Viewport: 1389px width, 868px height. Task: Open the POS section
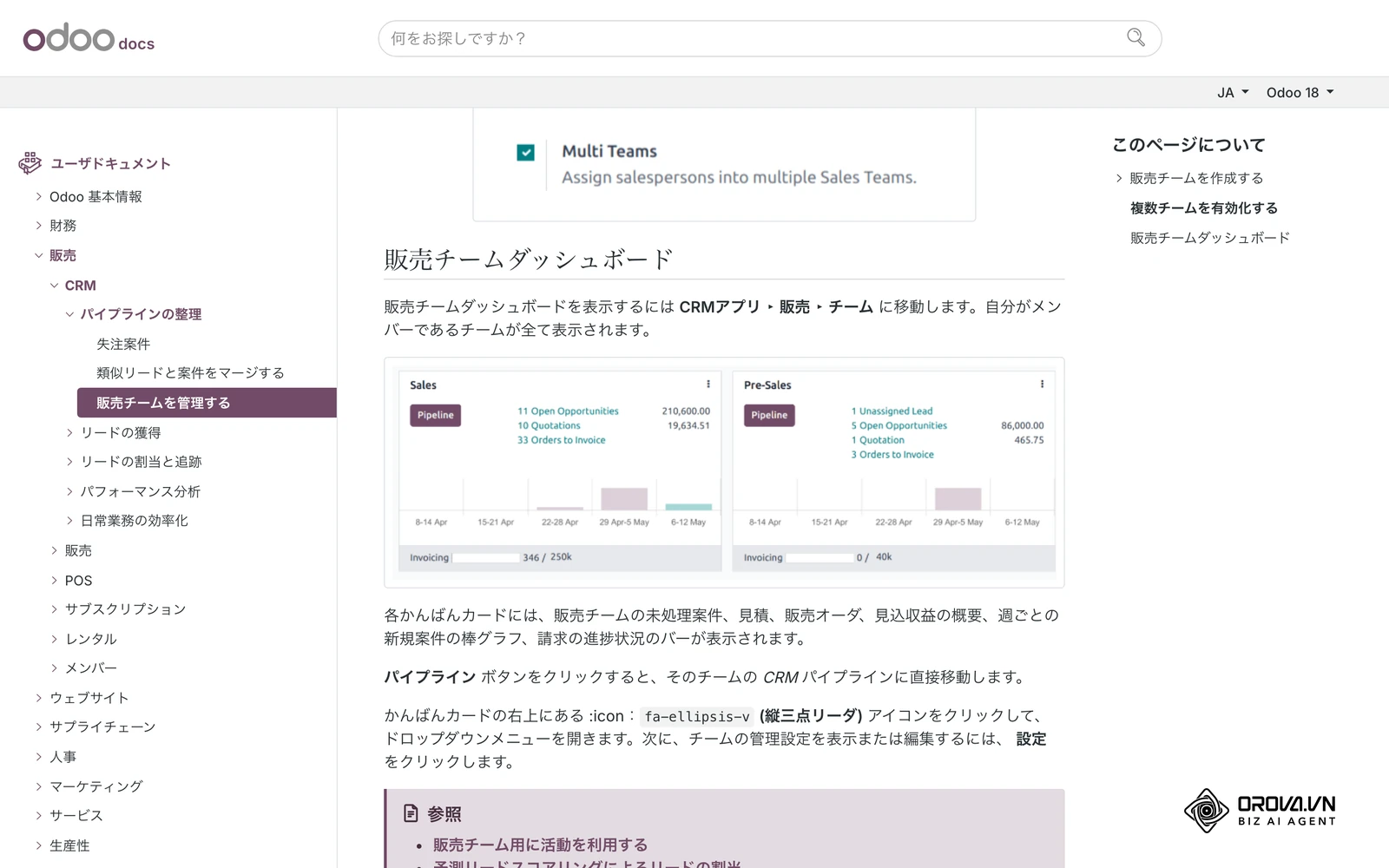pos(78,581)
